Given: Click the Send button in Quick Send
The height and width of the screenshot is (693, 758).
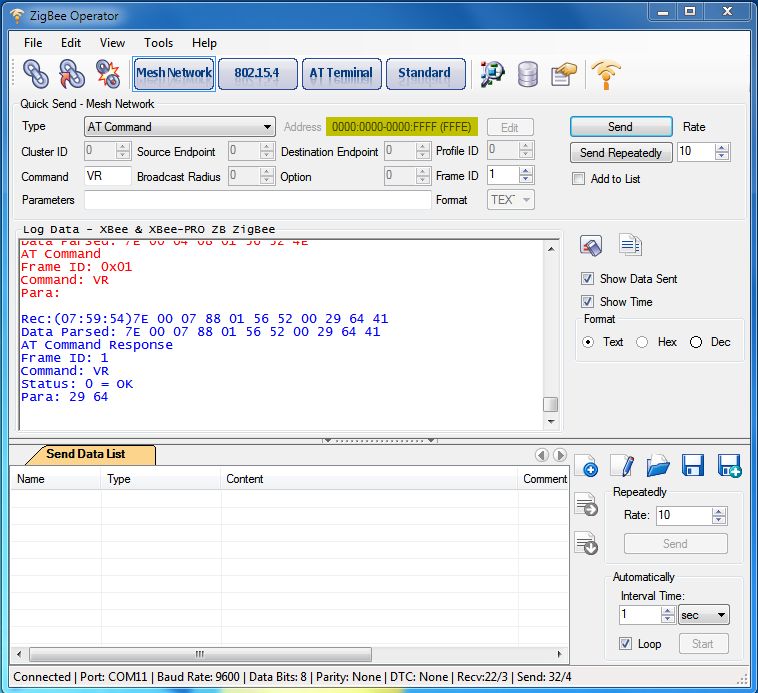Looking at the screenshot, I should [x=621, y=127].
